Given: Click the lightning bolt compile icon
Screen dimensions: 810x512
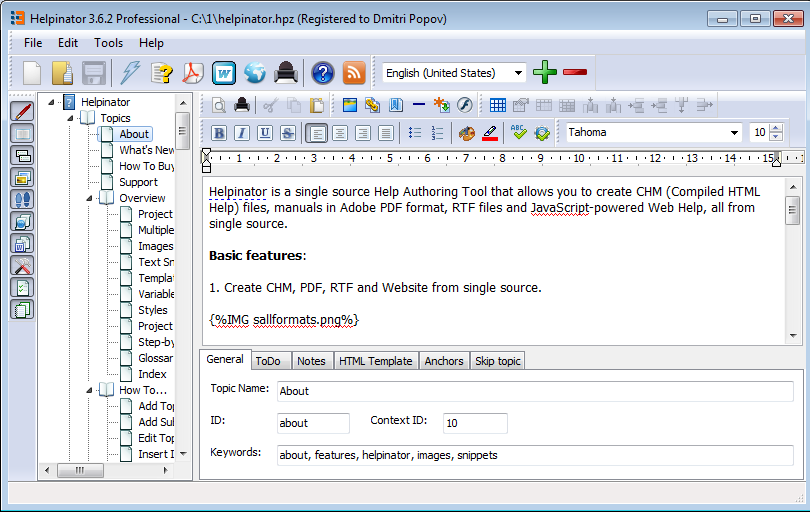Looking at the screenshot, I should (130, 73).
